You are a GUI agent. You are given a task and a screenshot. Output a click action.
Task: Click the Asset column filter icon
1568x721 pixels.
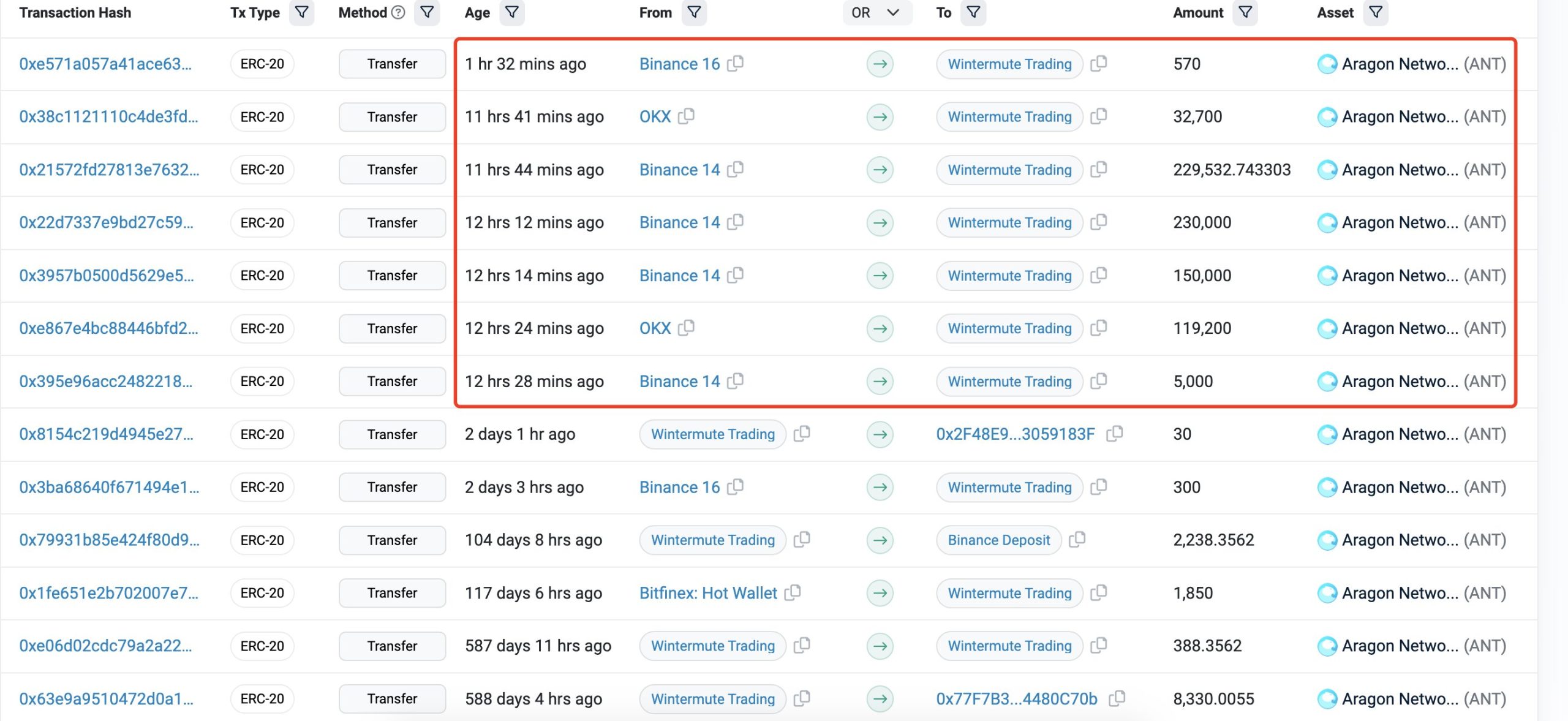pyautogui.click(x=1375, y=13)
